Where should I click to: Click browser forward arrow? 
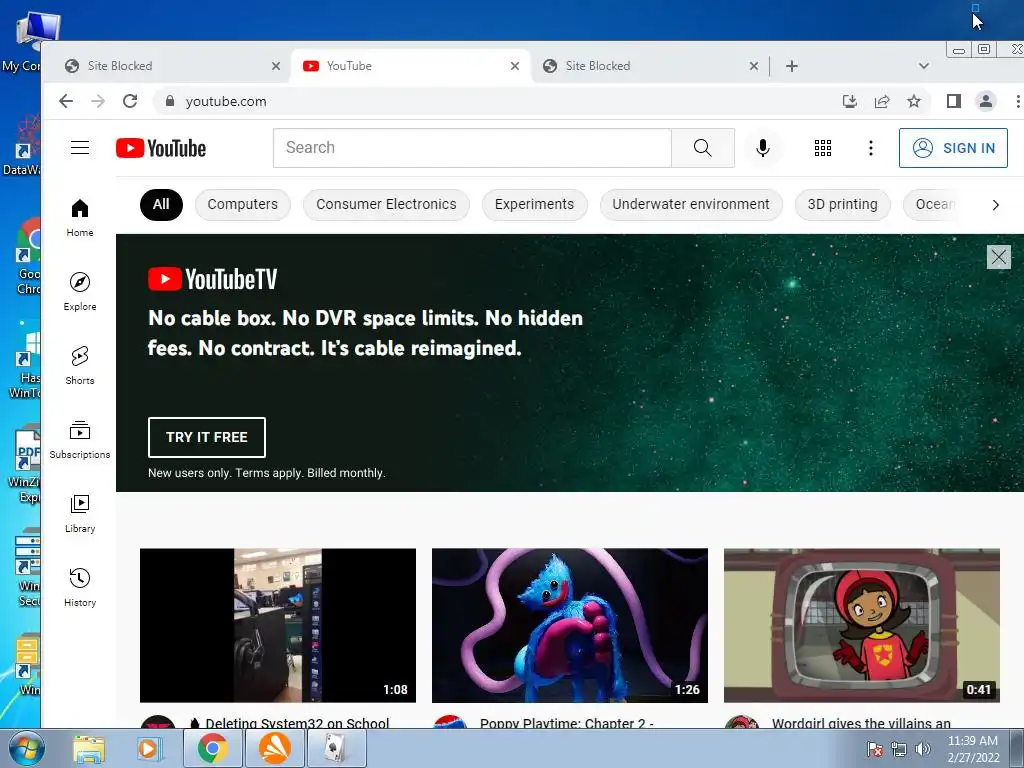pyautogui.click(x=98, y=101)
